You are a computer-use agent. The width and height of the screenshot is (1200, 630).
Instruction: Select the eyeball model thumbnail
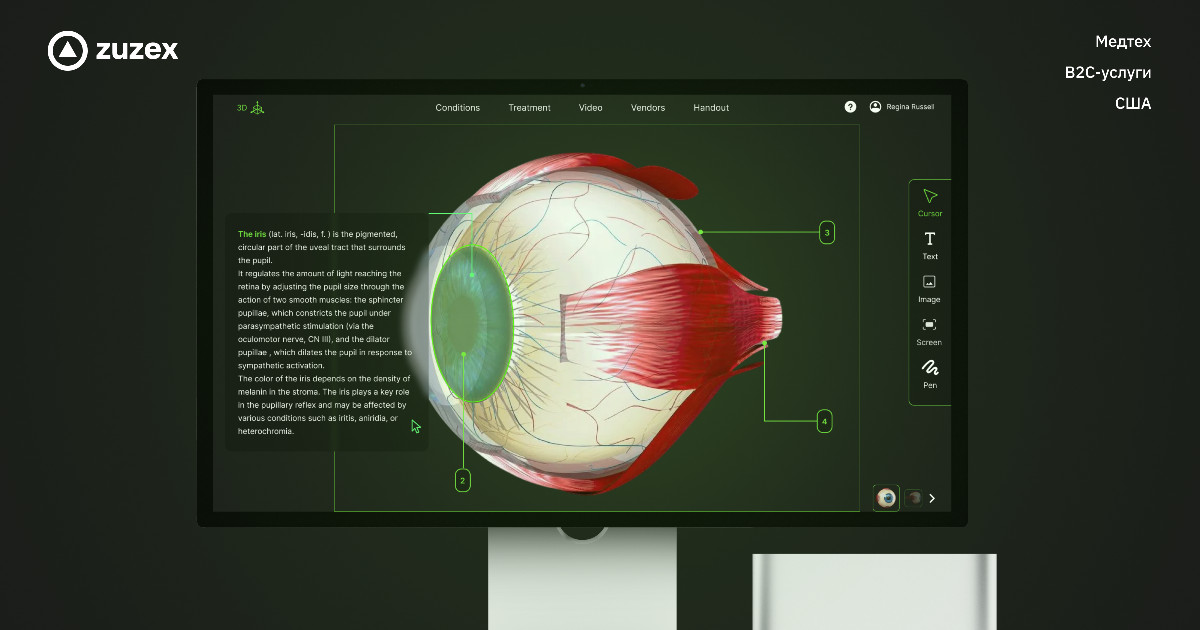pyautogui.click(x=886, y=497)
